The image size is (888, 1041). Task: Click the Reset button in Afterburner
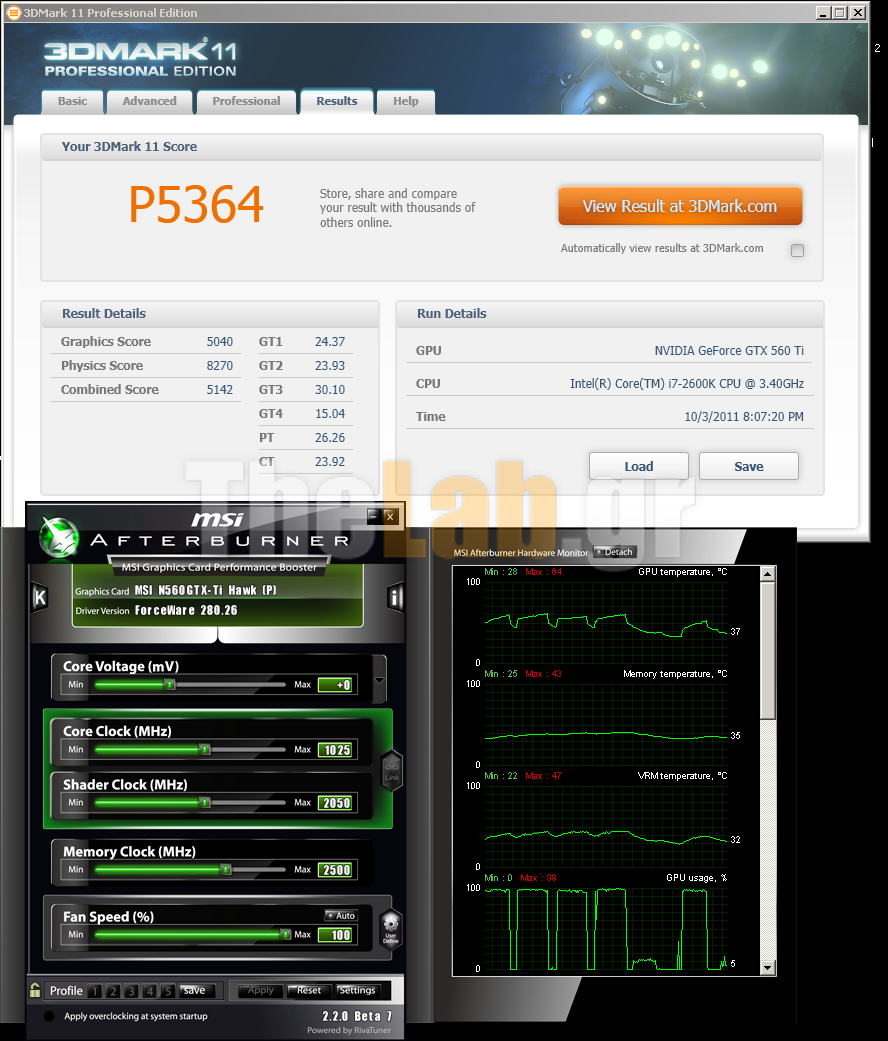[x=309, y=991]
